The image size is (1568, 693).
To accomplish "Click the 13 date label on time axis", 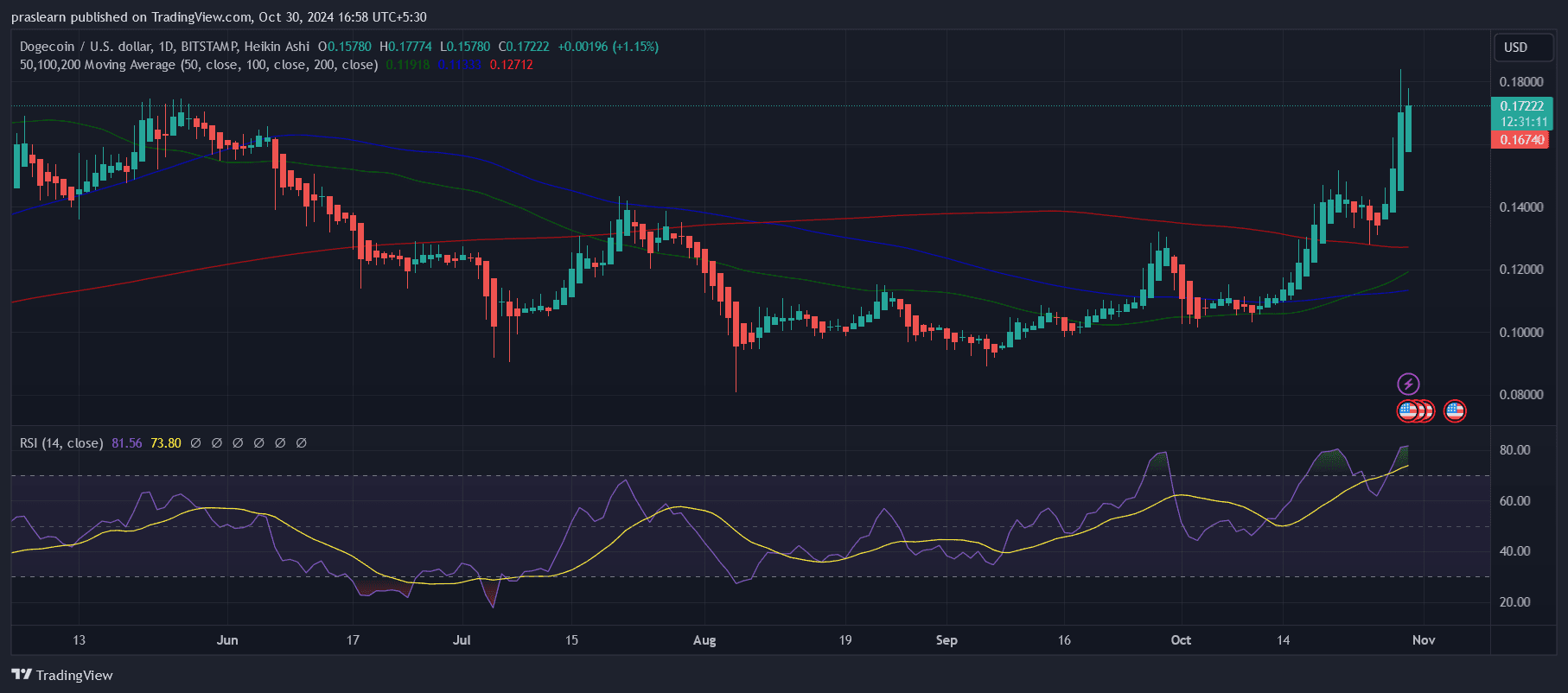I will coord(79,640).
